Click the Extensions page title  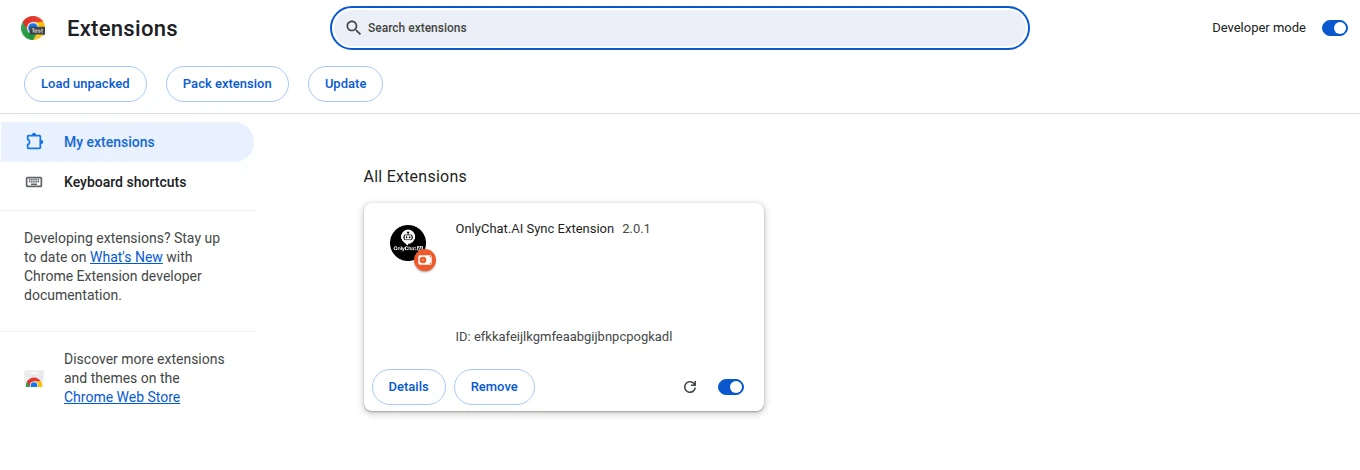tap(122, 29)
